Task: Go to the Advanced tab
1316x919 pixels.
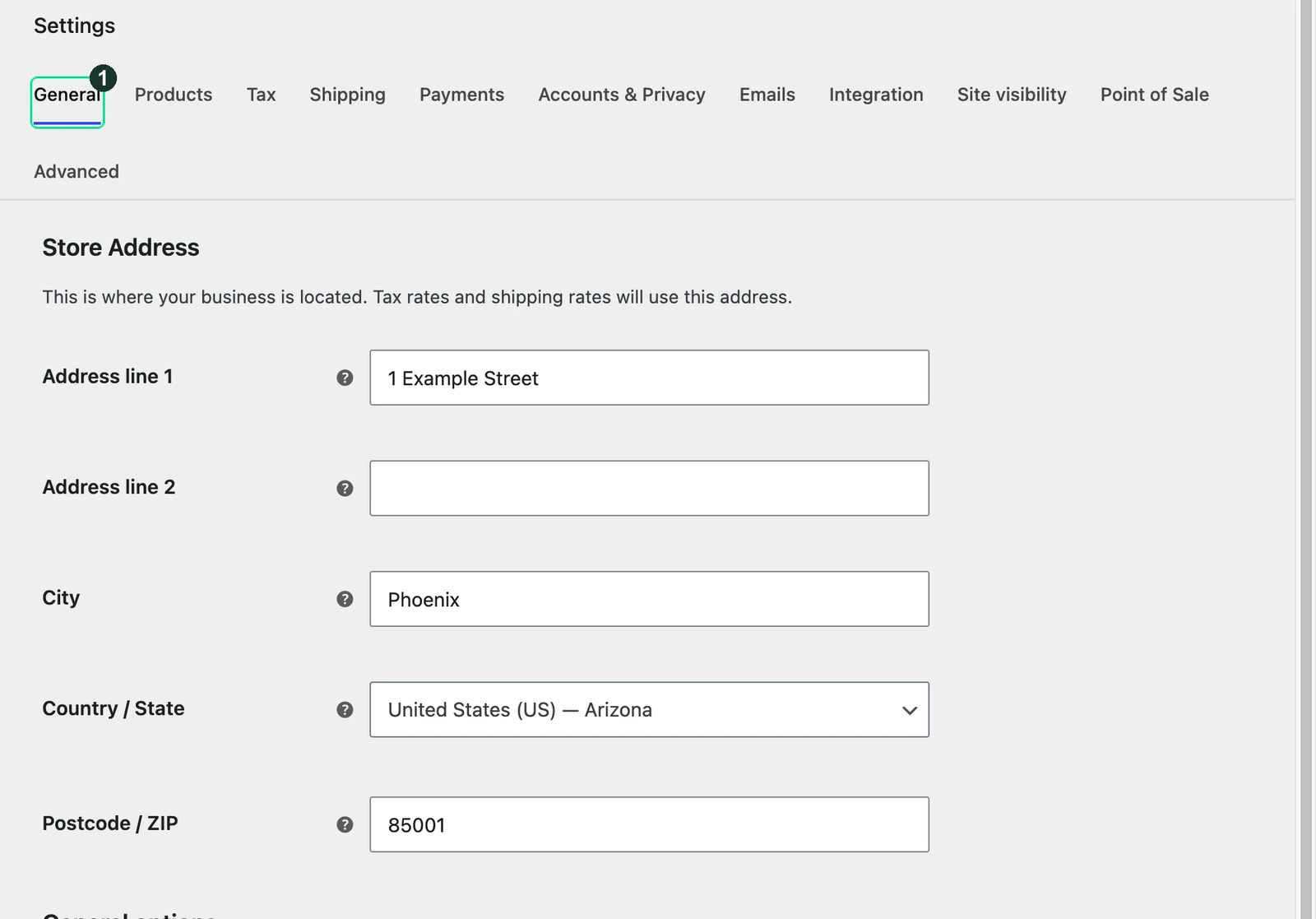Action: (x=76, y=172)
